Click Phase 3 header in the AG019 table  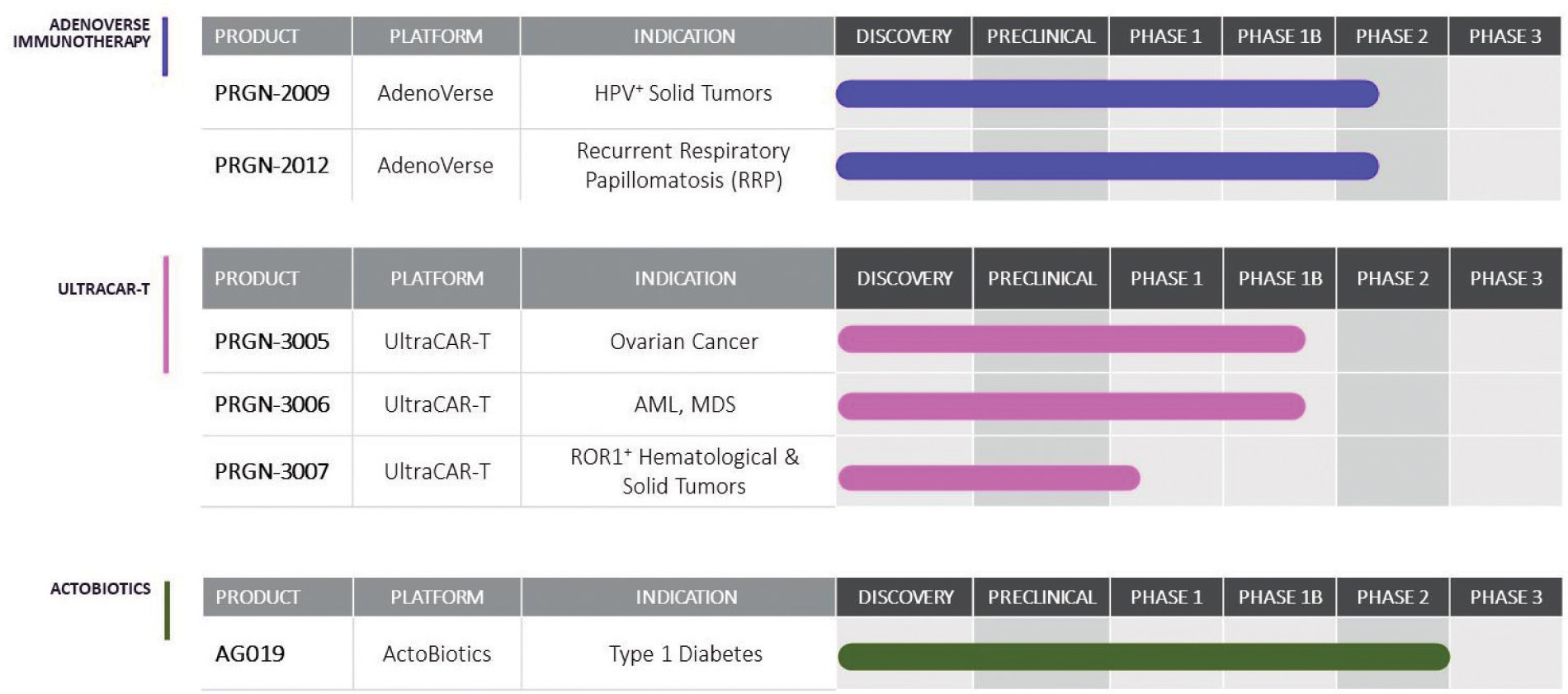[1505, 597]
